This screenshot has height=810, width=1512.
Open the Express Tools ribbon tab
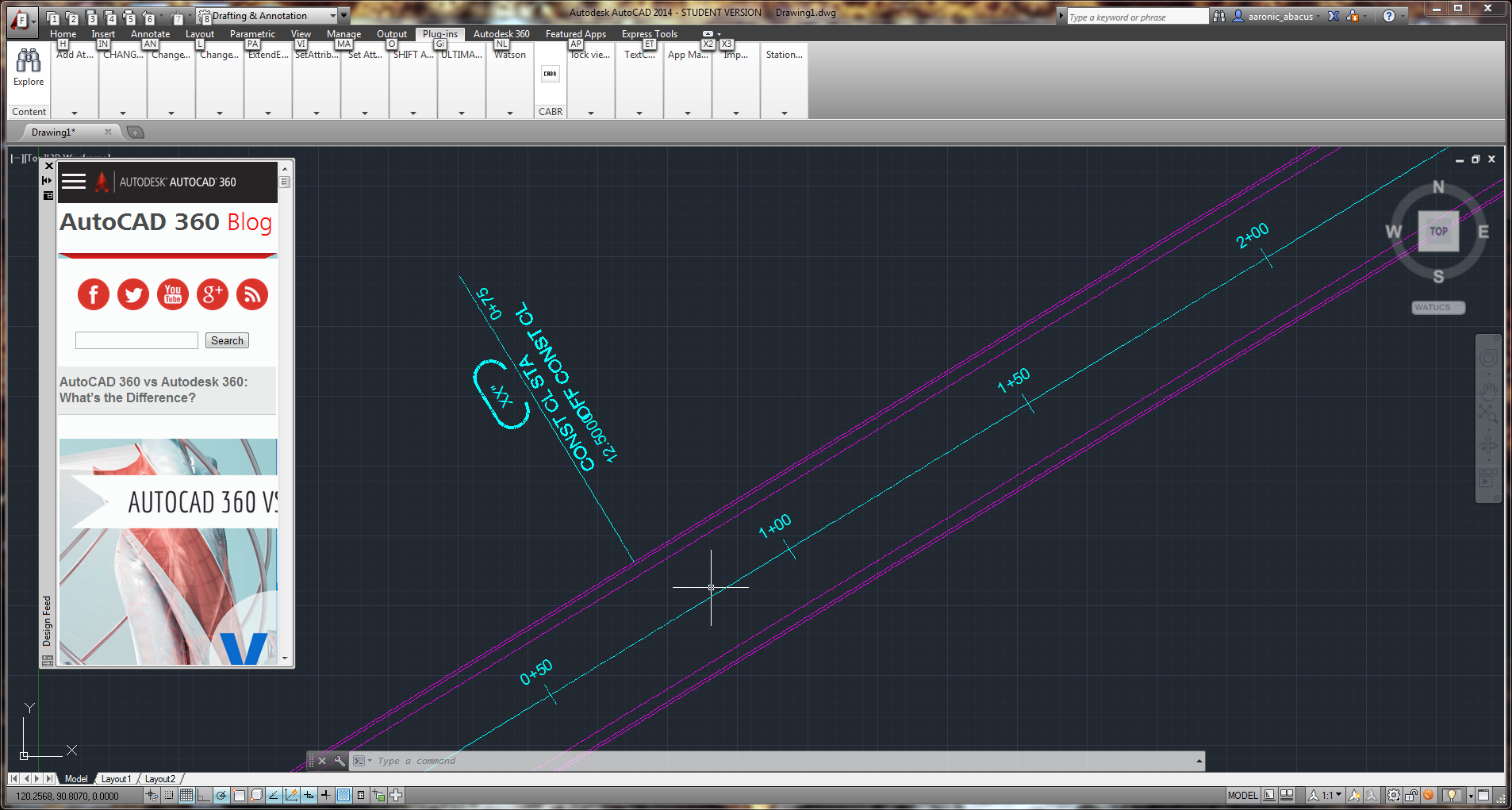tap(649, 34)
